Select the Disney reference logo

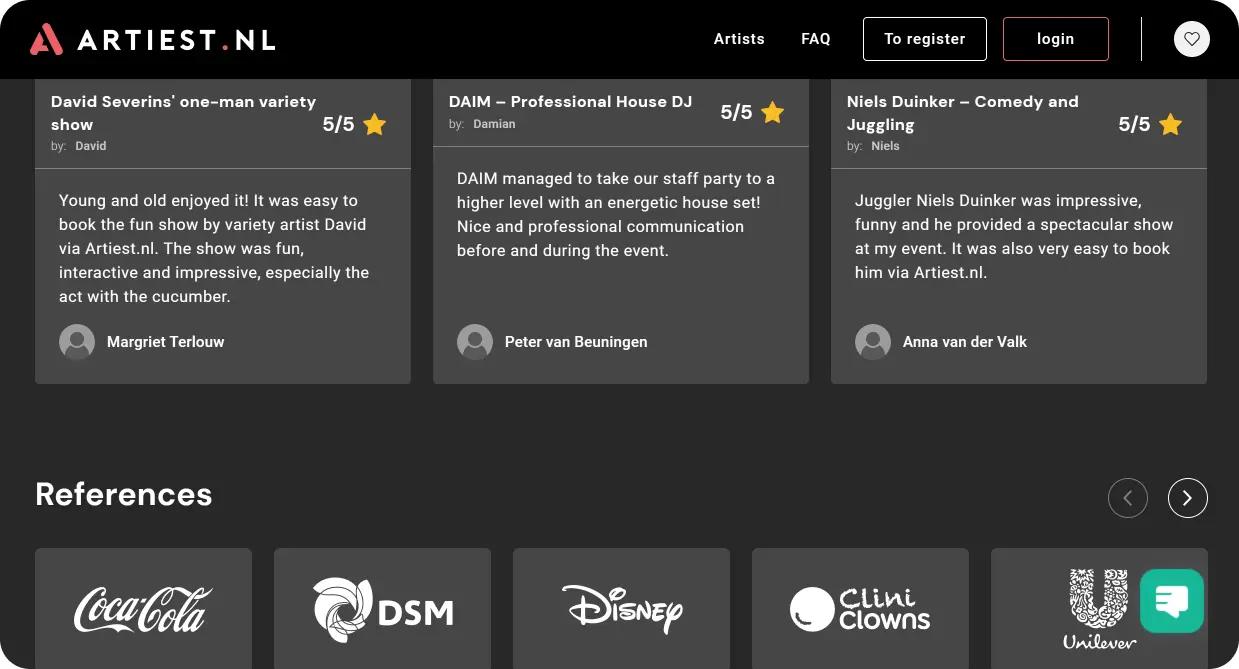coord(621,608)
